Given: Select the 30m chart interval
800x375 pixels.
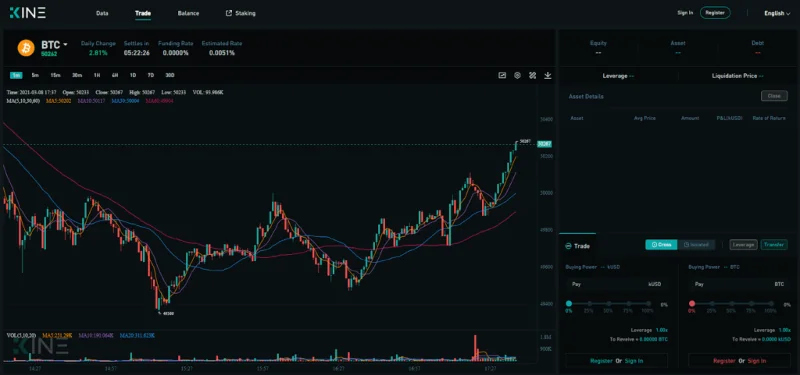Looking at the screenshot, I should click(x=77, y=75).
